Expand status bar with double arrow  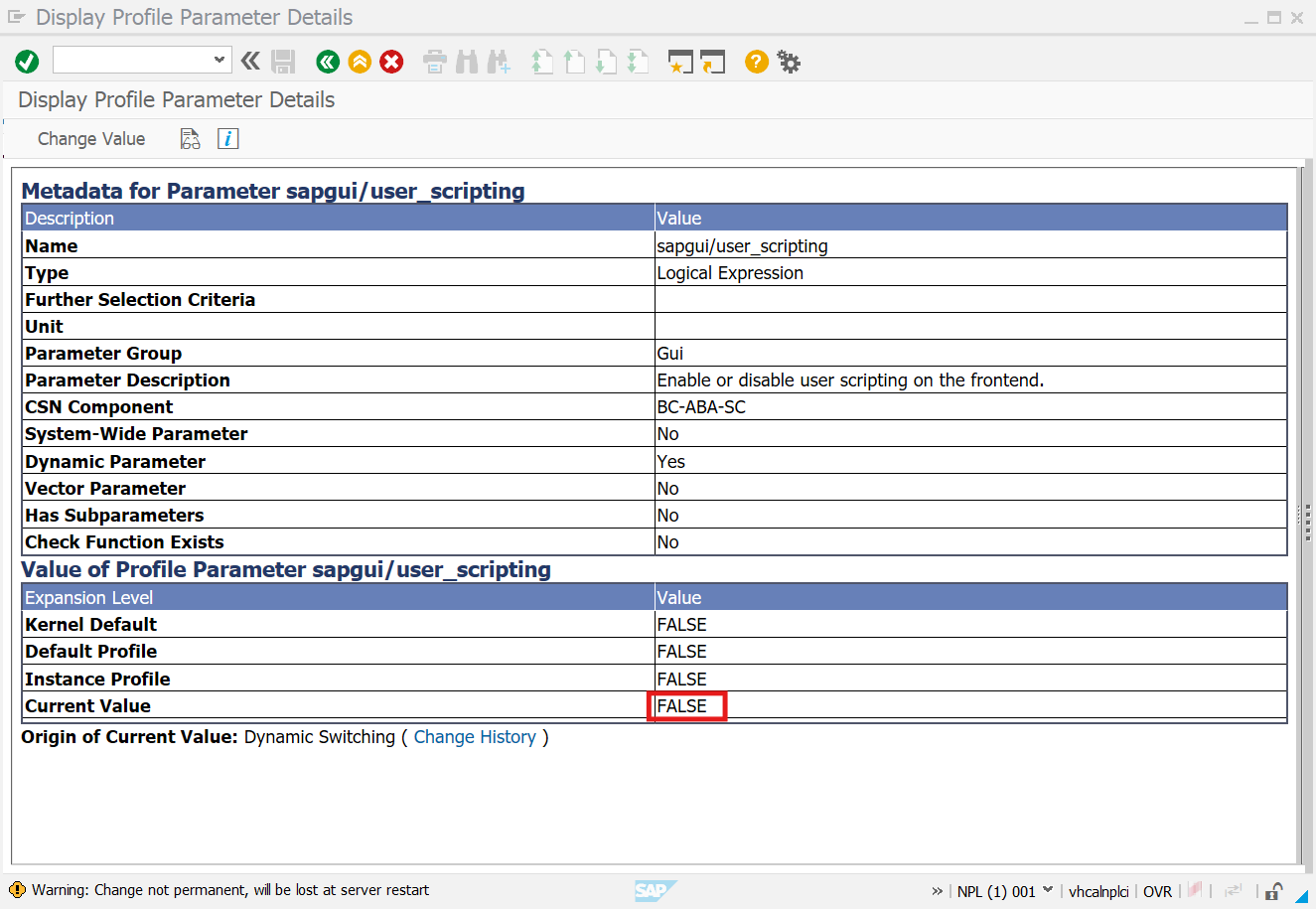[x=937, y=891]
